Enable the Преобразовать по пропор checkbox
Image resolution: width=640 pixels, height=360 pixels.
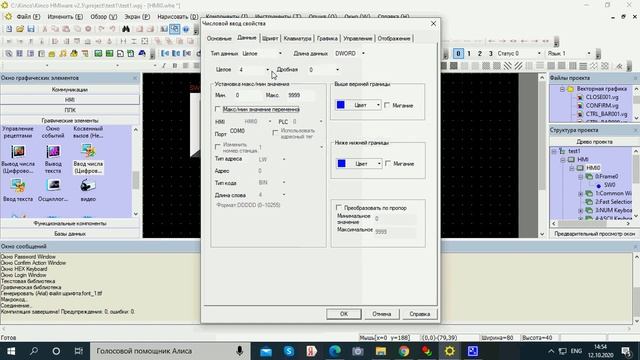click(339, 208)
